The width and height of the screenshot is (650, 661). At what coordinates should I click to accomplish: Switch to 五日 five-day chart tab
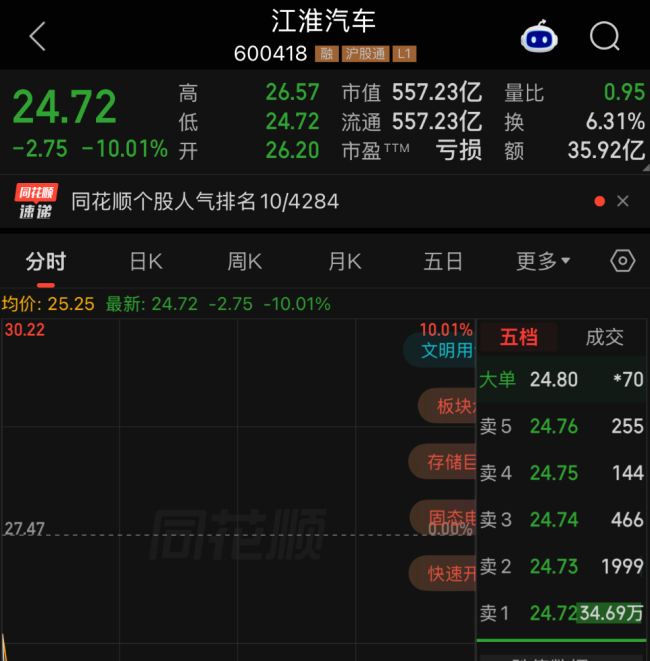pyautogui.click(x=443, y=261)
